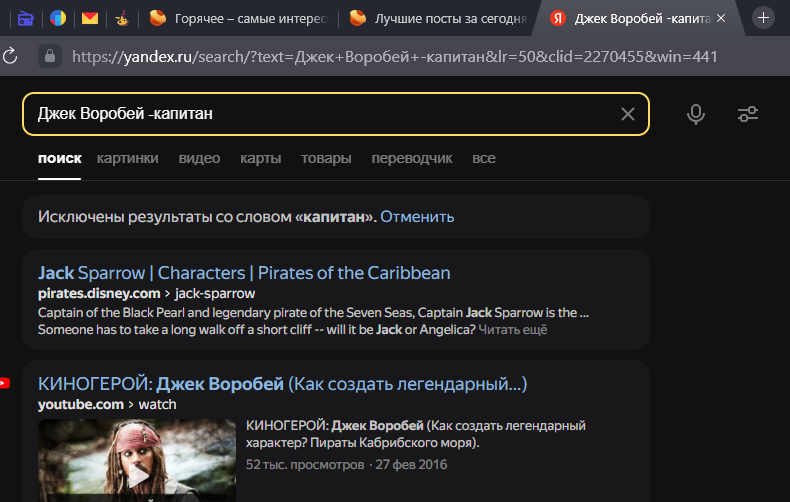Screen dimensions: 790x502
Task: Click the favicon of the 'Горячее' tab
Action: tap(158, 18)
